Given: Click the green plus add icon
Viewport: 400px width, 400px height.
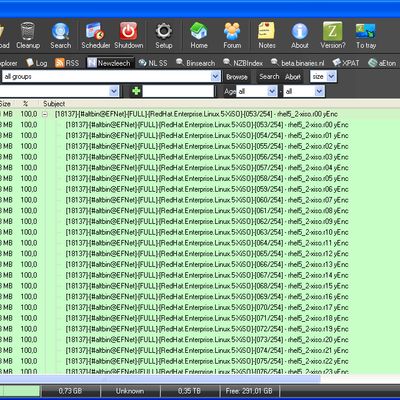Looking at the screenshot, I should click(136, 91).
